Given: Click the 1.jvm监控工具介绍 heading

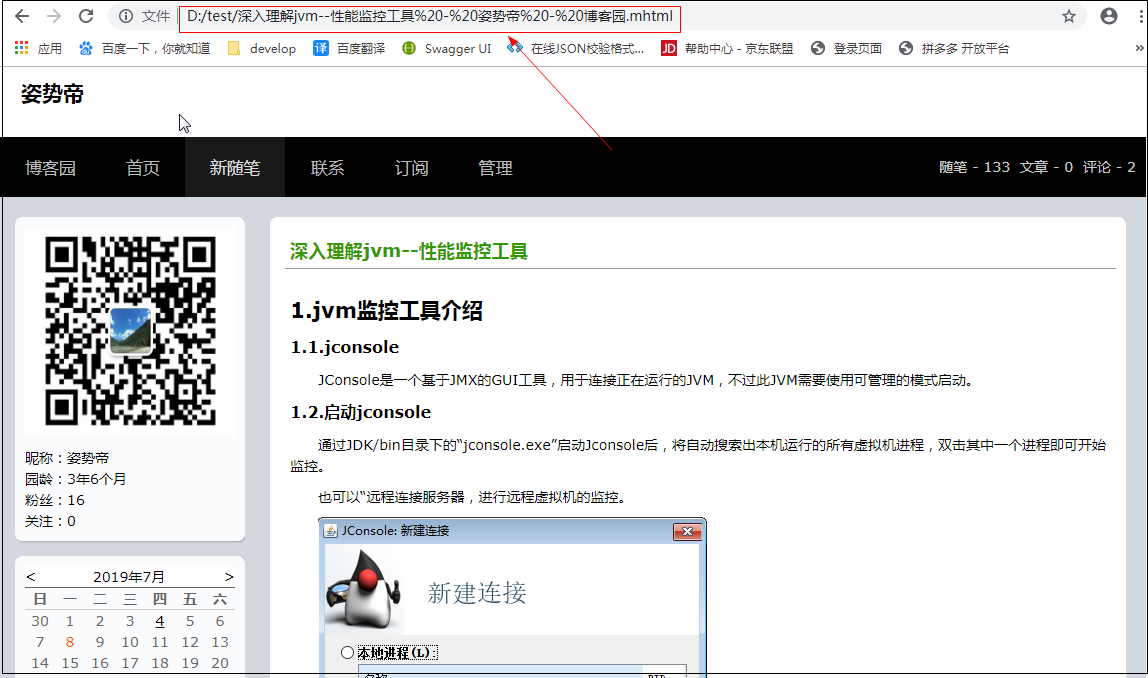Looking at the screenshot, I should click(387, 310).
